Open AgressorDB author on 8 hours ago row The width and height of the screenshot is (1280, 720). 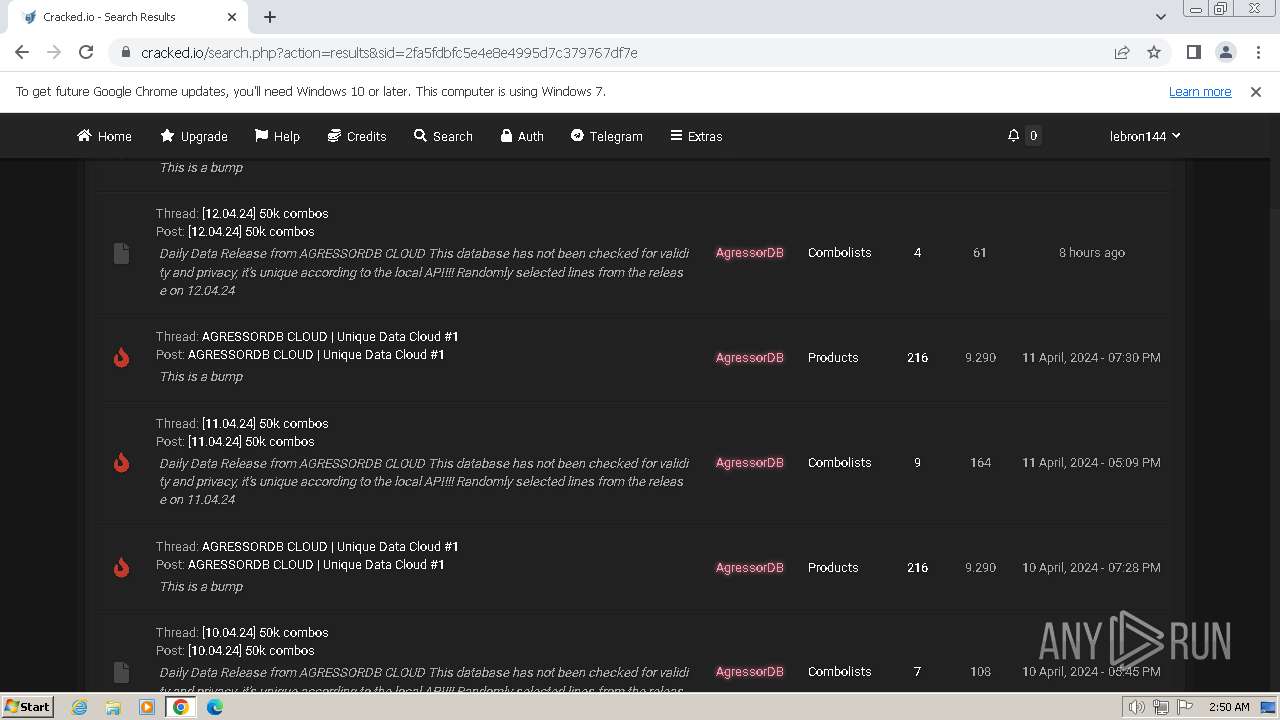pyautogui.click(x=749, y=253)
